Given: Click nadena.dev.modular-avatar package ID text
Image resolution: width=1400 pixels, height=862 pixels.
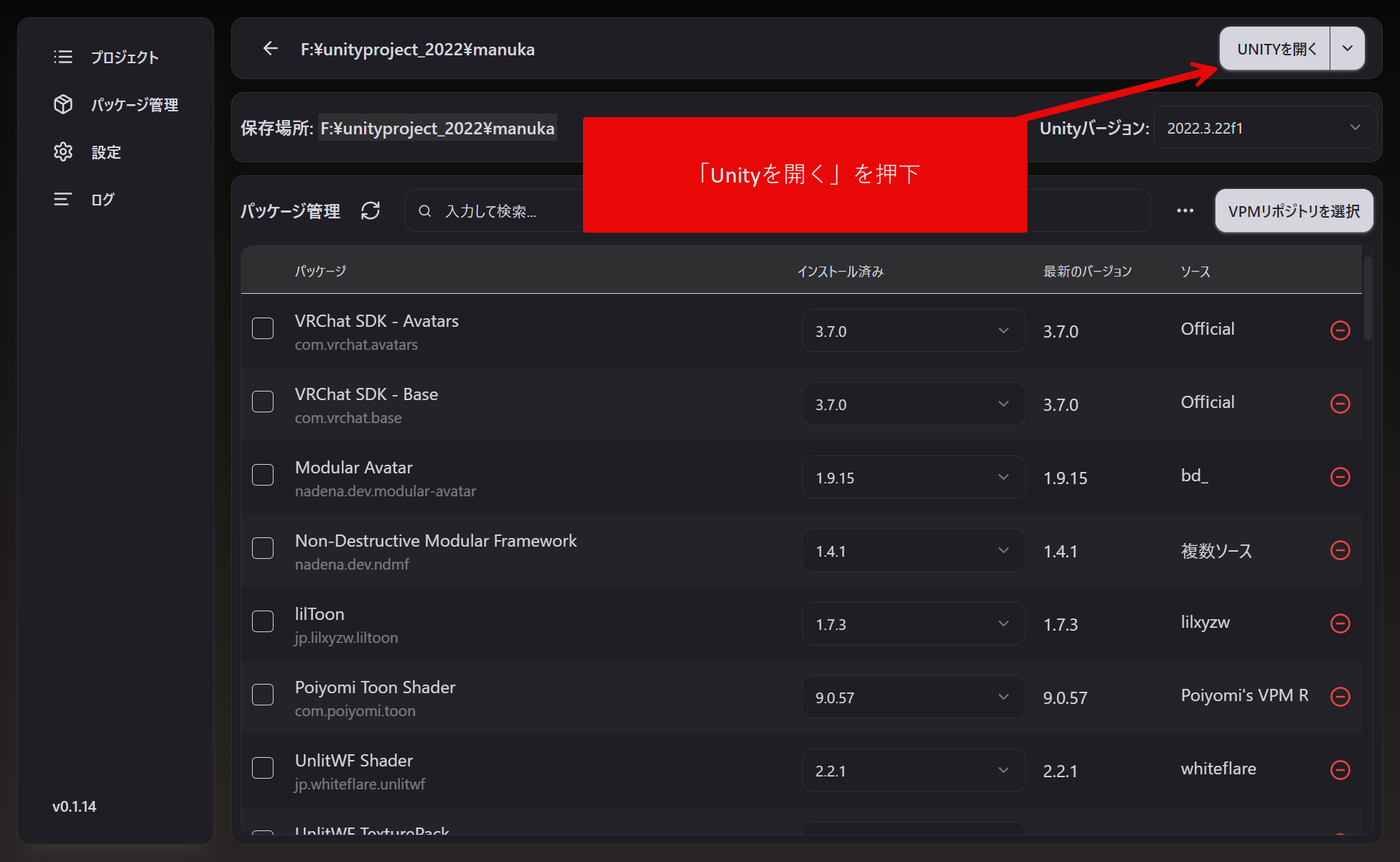Looking at the screenshot, I should [386, 491].
